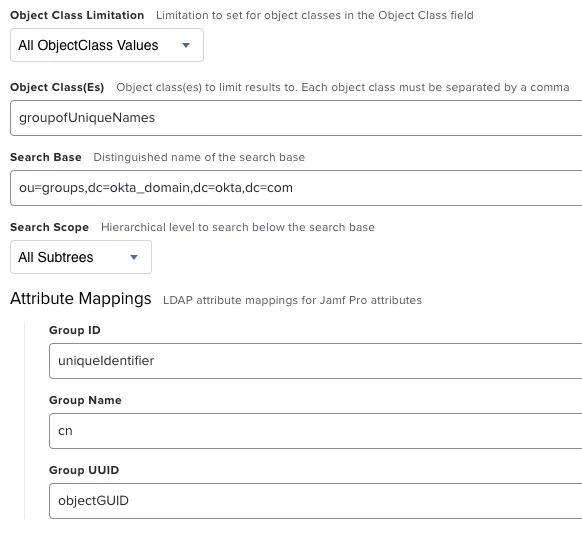Image resolution: width=582 pixels, height=552 pixels.
Task: Click the Search Scope label
Action: click(50, 227)
